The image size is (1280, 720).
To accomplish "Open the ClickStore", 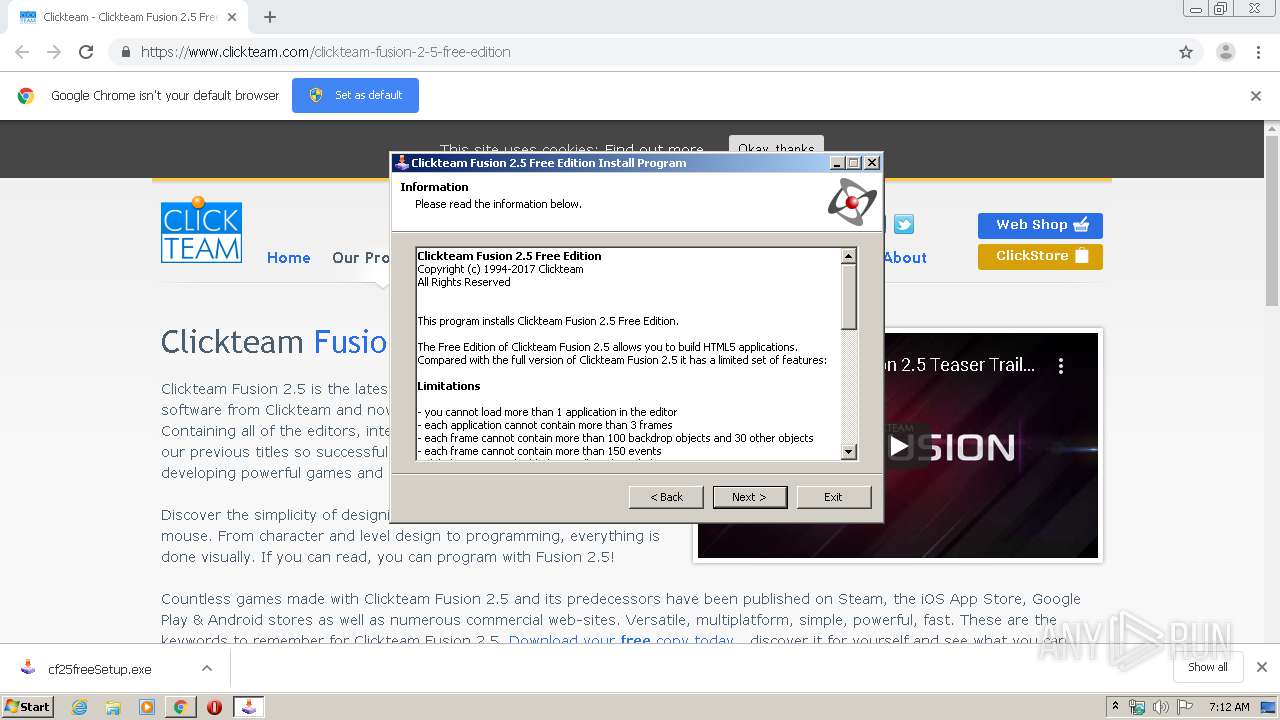I will pyautogui.click(x=1040, y=256).
